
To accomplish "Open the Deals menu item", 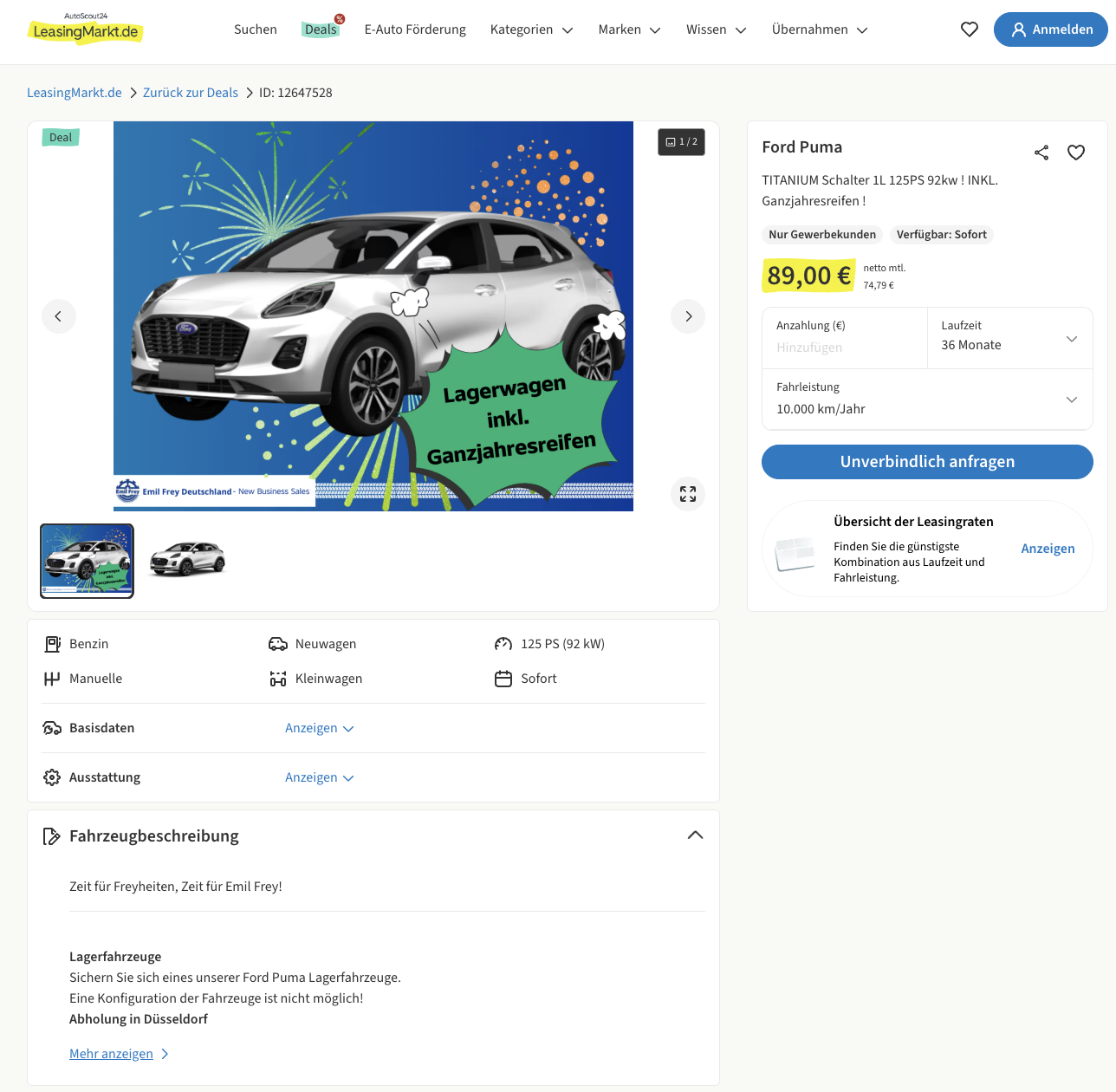I will point(321,29).
